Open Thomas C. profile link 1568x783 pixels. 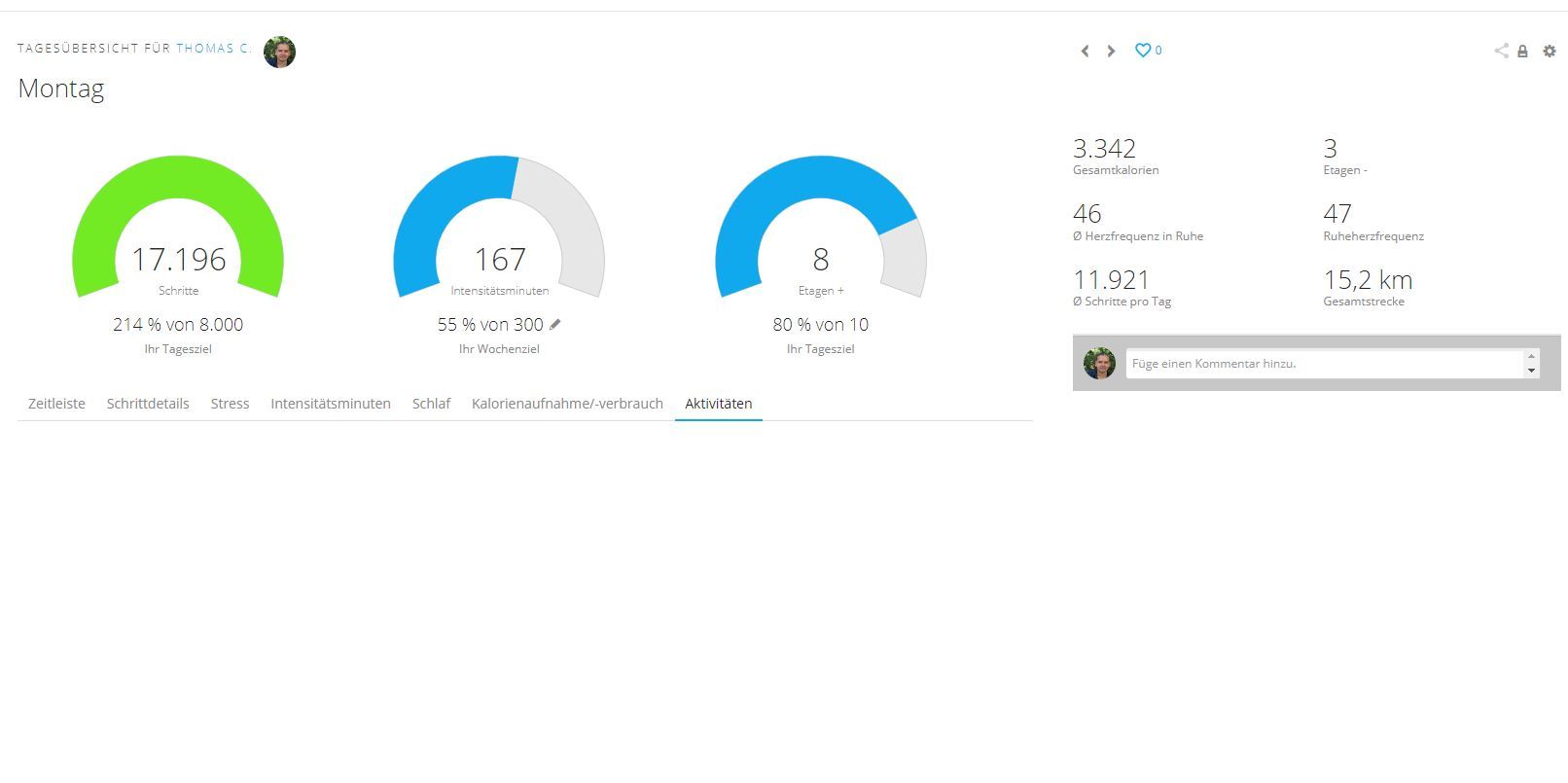tap(213, 48)
